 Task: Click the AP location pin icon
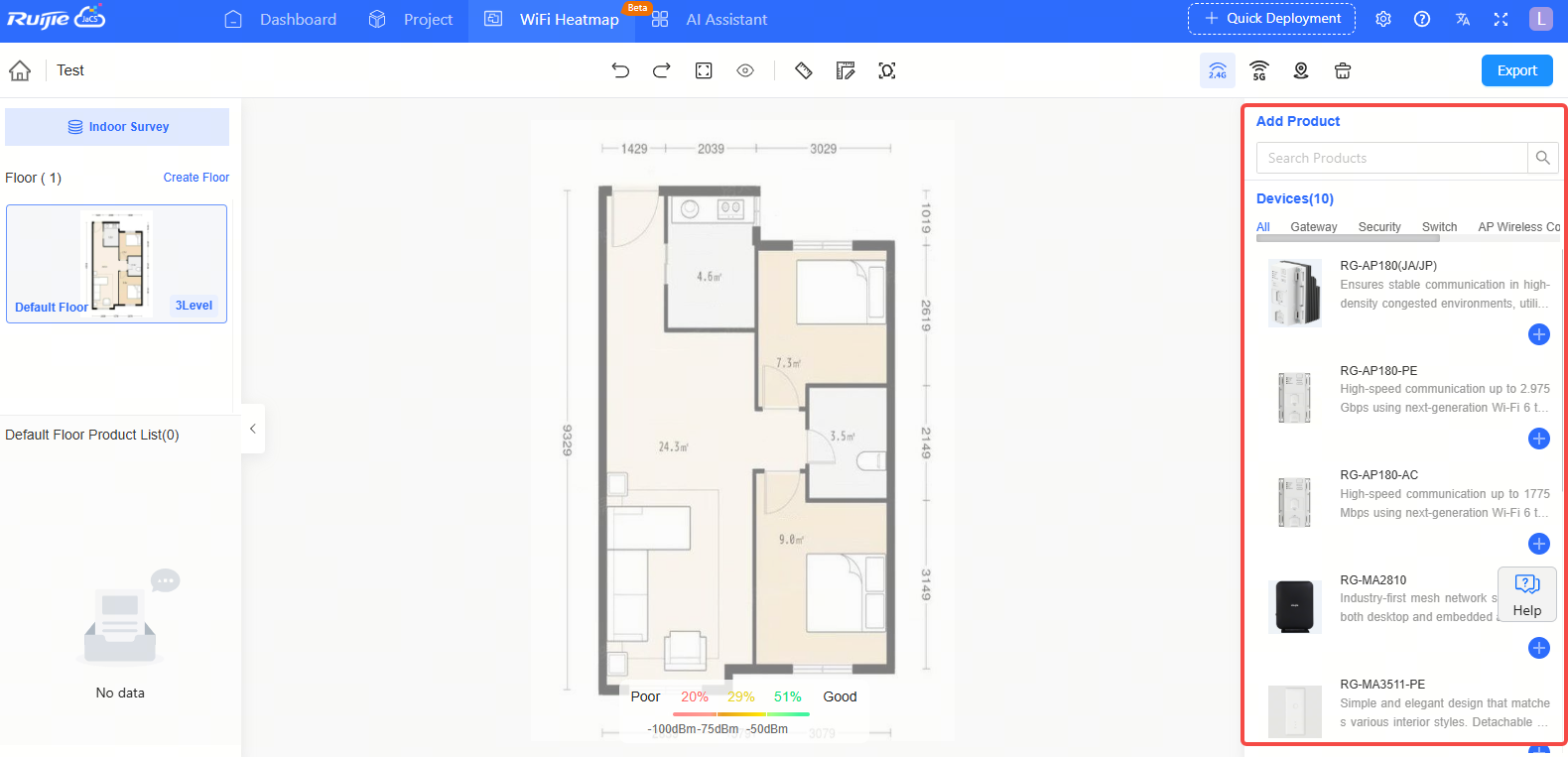pyautogui.click(x=1301, y=70)
